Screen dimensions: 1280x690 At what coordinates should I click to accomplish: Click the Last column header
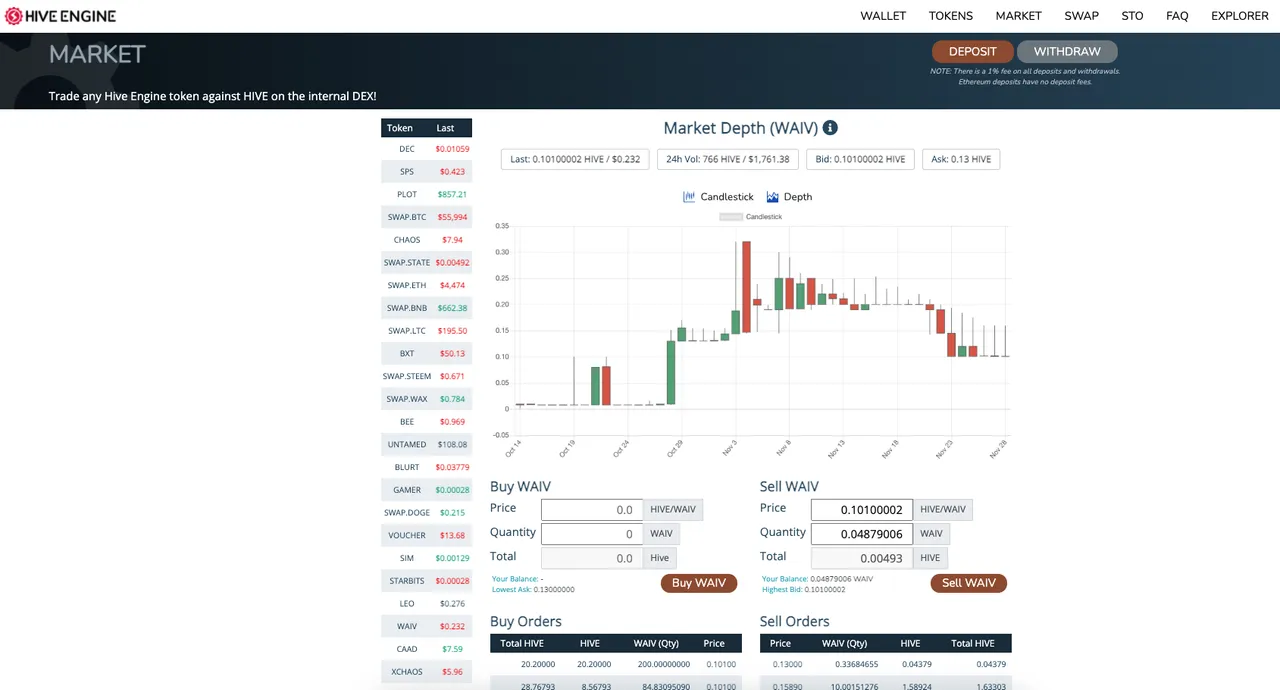(445, 128)
